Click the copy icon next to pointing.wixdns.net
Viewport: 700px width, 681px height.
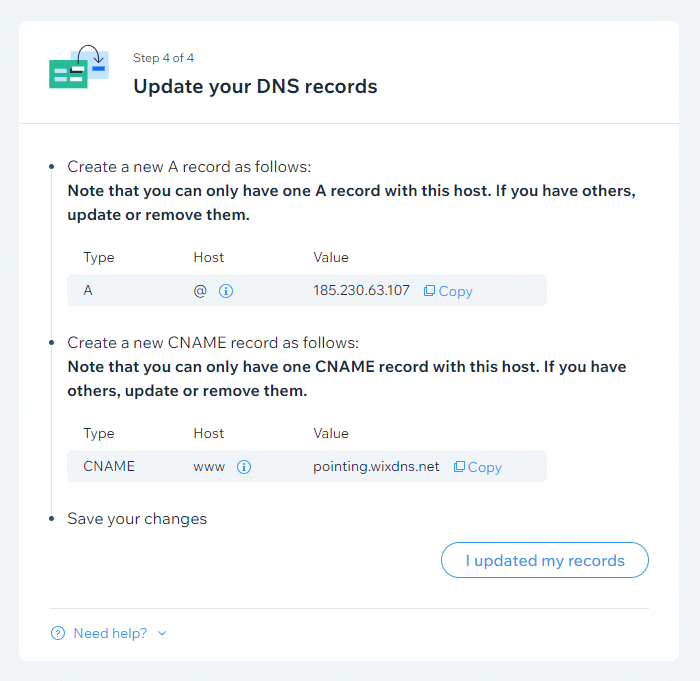click(459, 467)
